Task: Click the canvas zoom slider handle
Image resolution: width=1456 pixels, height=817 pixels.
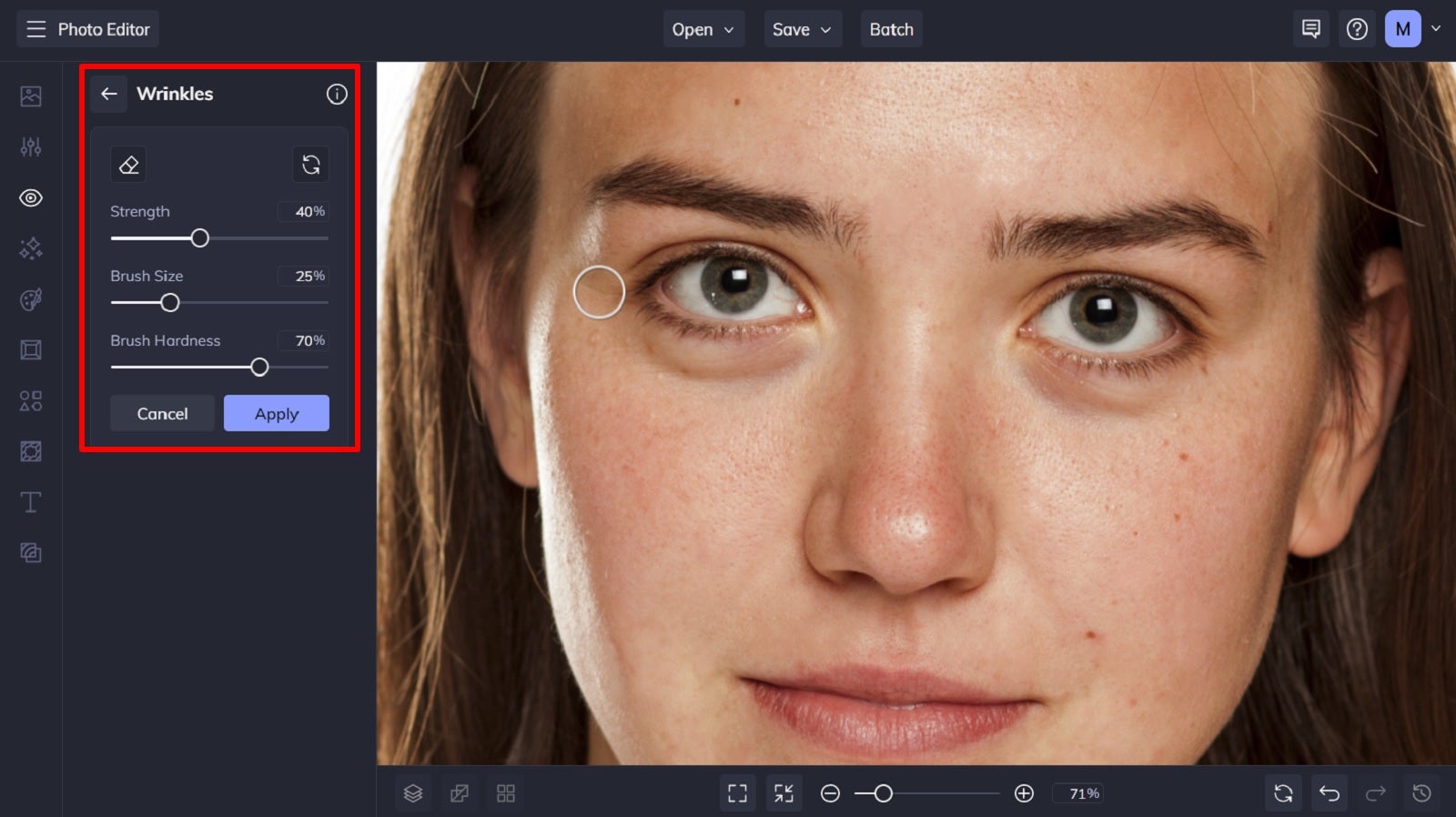Action: (x=883, y=793)
